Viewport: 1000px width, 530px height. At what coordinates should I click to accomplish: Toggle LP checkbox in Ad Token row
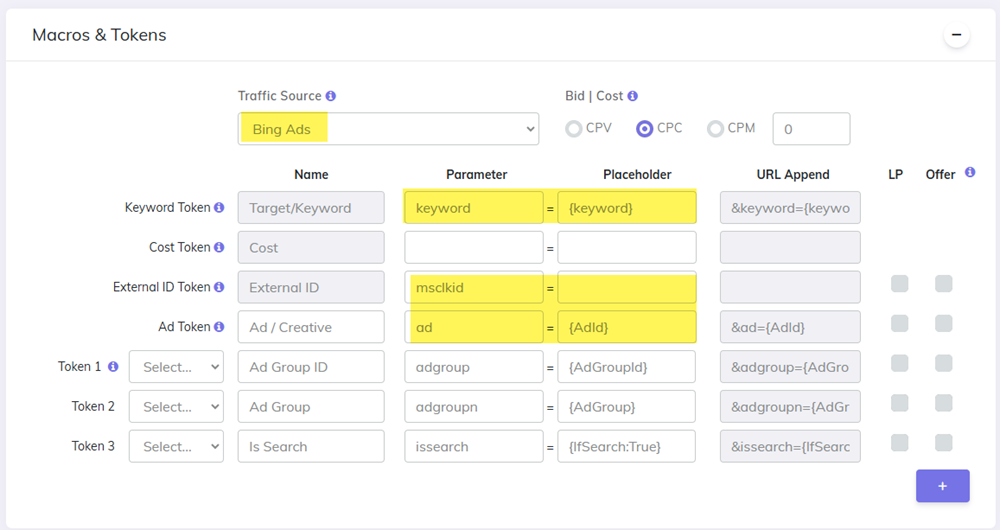(899, 323)
